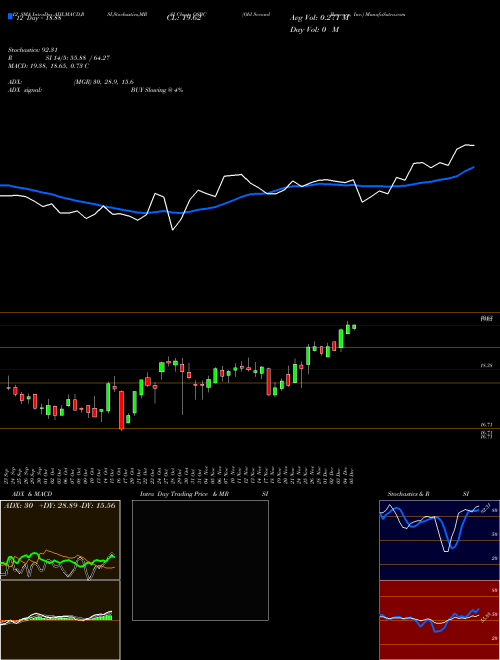500x660 pixels.
Task: Click the last green candlestick on the chart
Action: pos(354,327)
